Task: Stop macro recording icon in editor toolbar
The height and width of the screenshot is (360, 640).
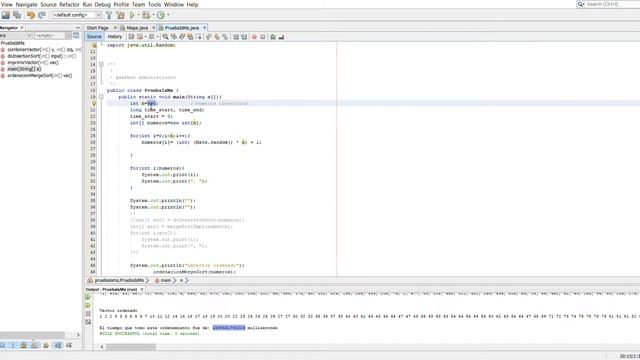Action: pos(262,37)
